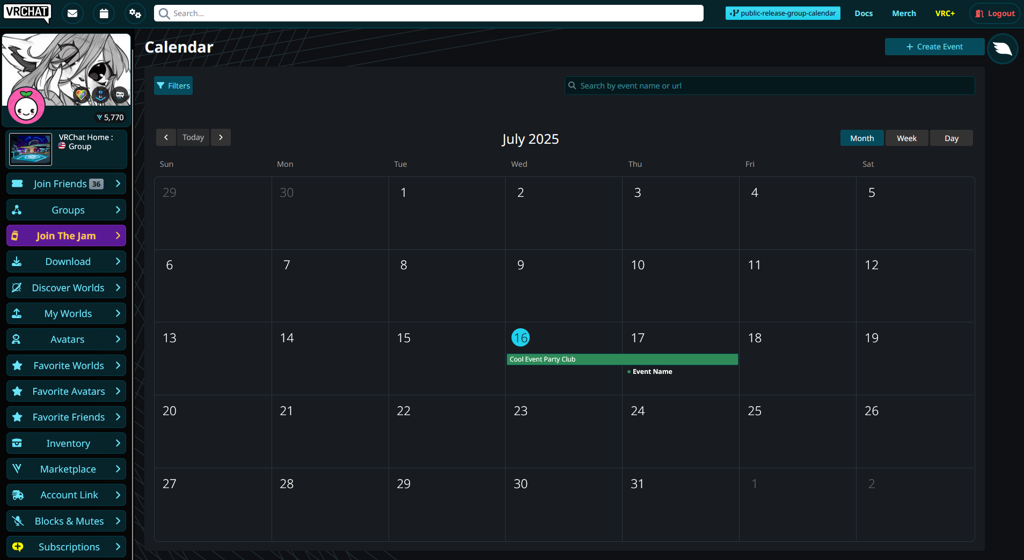Click the Inventory box icon
Image resolution: width=1024 pixels, height=560 pixels.
coord(17,443)
